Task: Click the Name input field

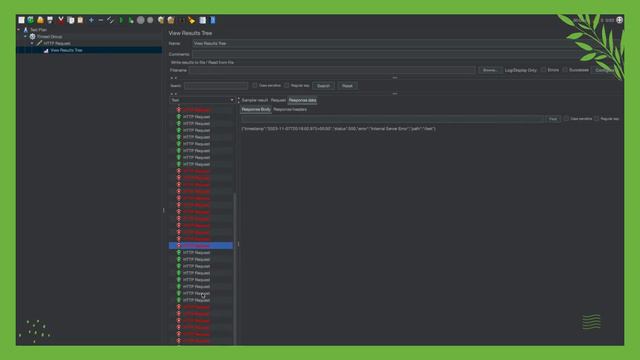Action: point(406,43)
